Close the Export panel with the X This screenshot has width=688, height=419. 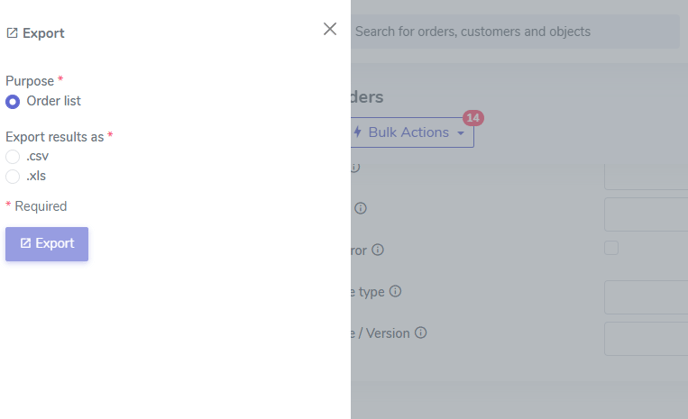pos(330,29)
